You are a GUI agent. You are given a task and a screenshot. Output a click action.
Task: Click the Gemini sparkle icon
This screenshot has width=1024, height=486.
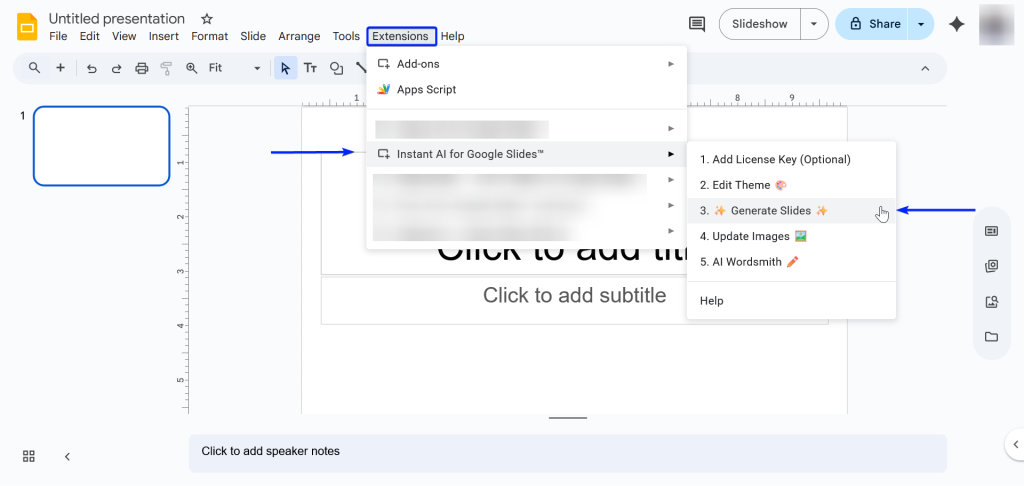click(x=957, y=24)
